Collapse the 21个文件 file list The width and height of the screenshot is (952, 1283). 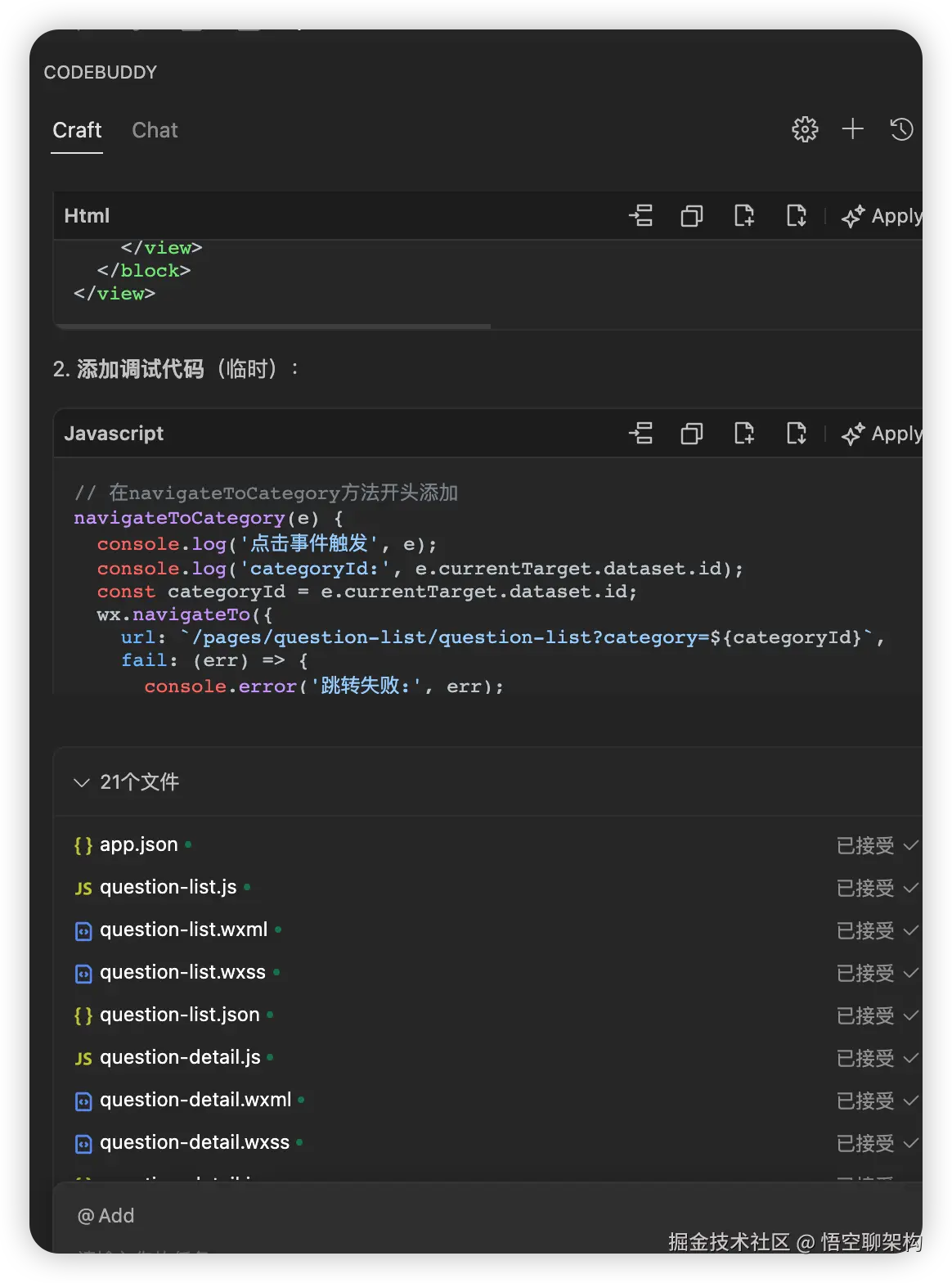coord(81,783)
